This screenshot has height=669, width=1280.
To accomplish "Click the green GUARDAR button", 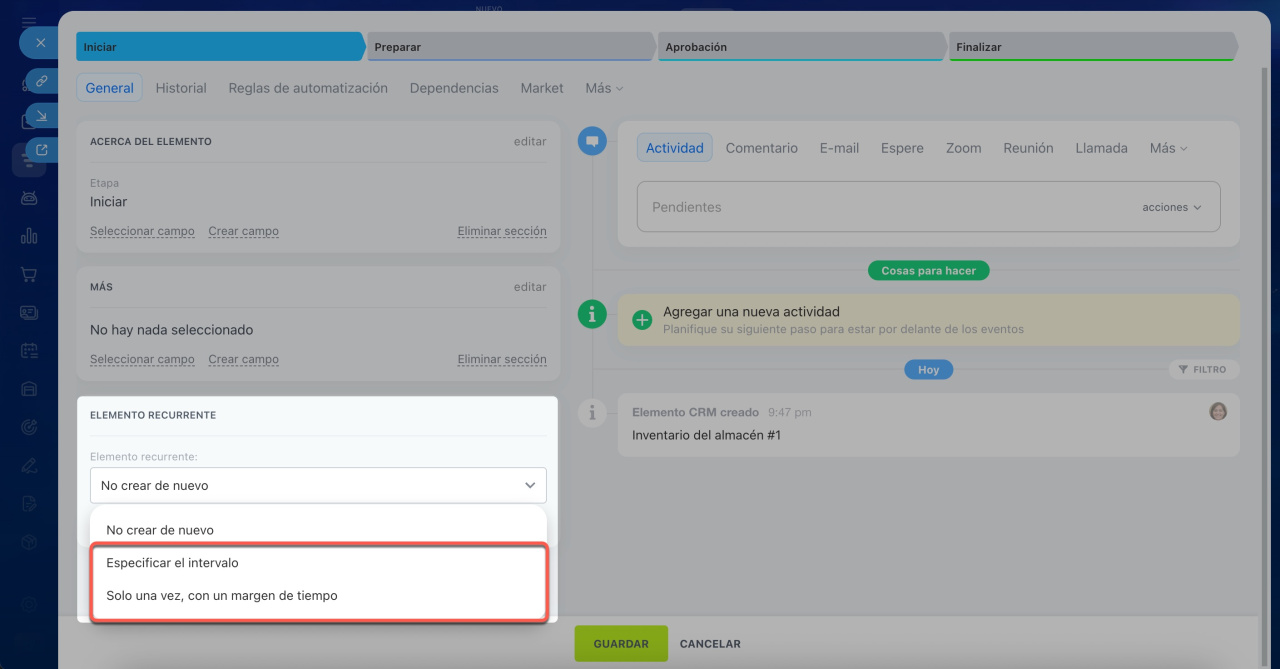I will click(621, 644).
